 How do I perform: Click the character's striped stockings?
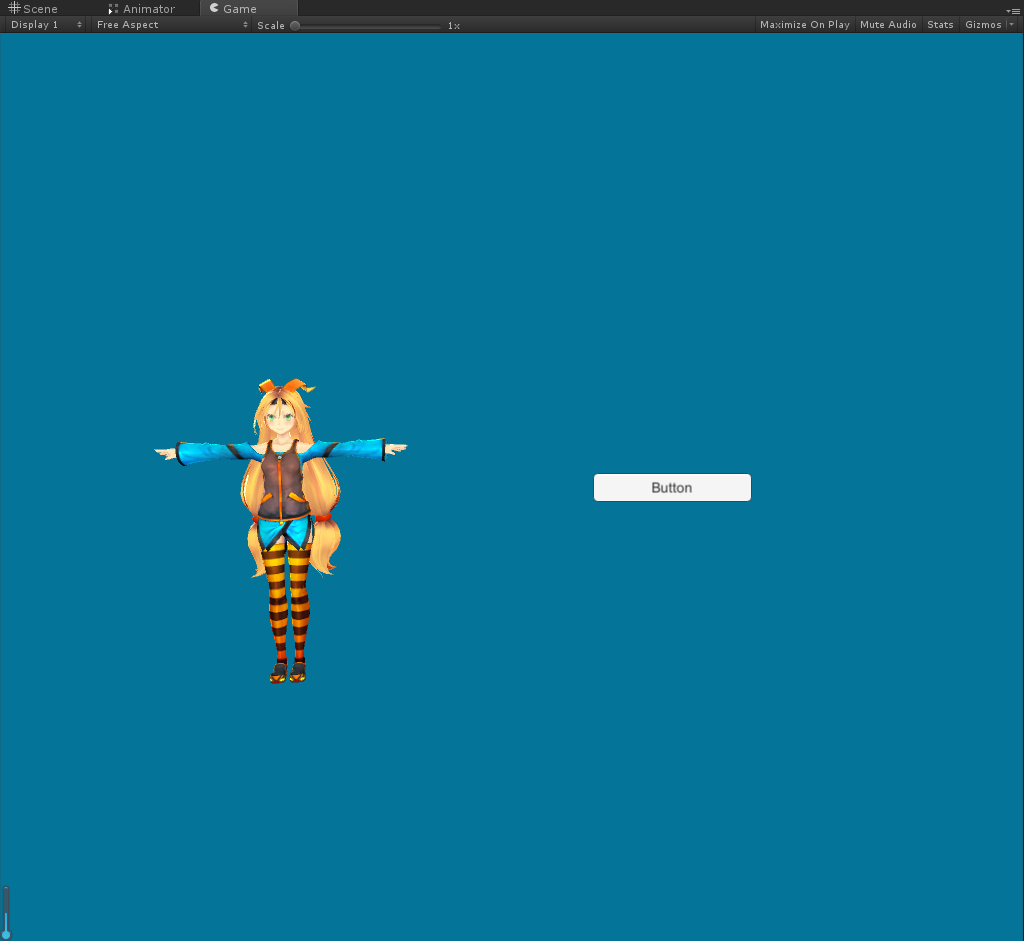coord(287,600)
